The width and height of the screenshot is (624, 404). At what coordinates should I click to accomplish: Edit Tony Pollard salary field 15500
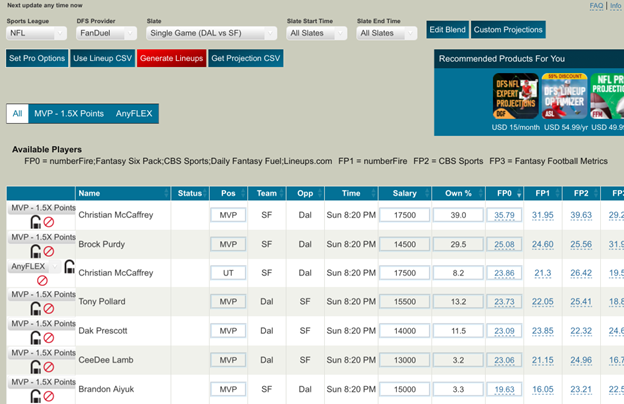(x=404, y=301)
